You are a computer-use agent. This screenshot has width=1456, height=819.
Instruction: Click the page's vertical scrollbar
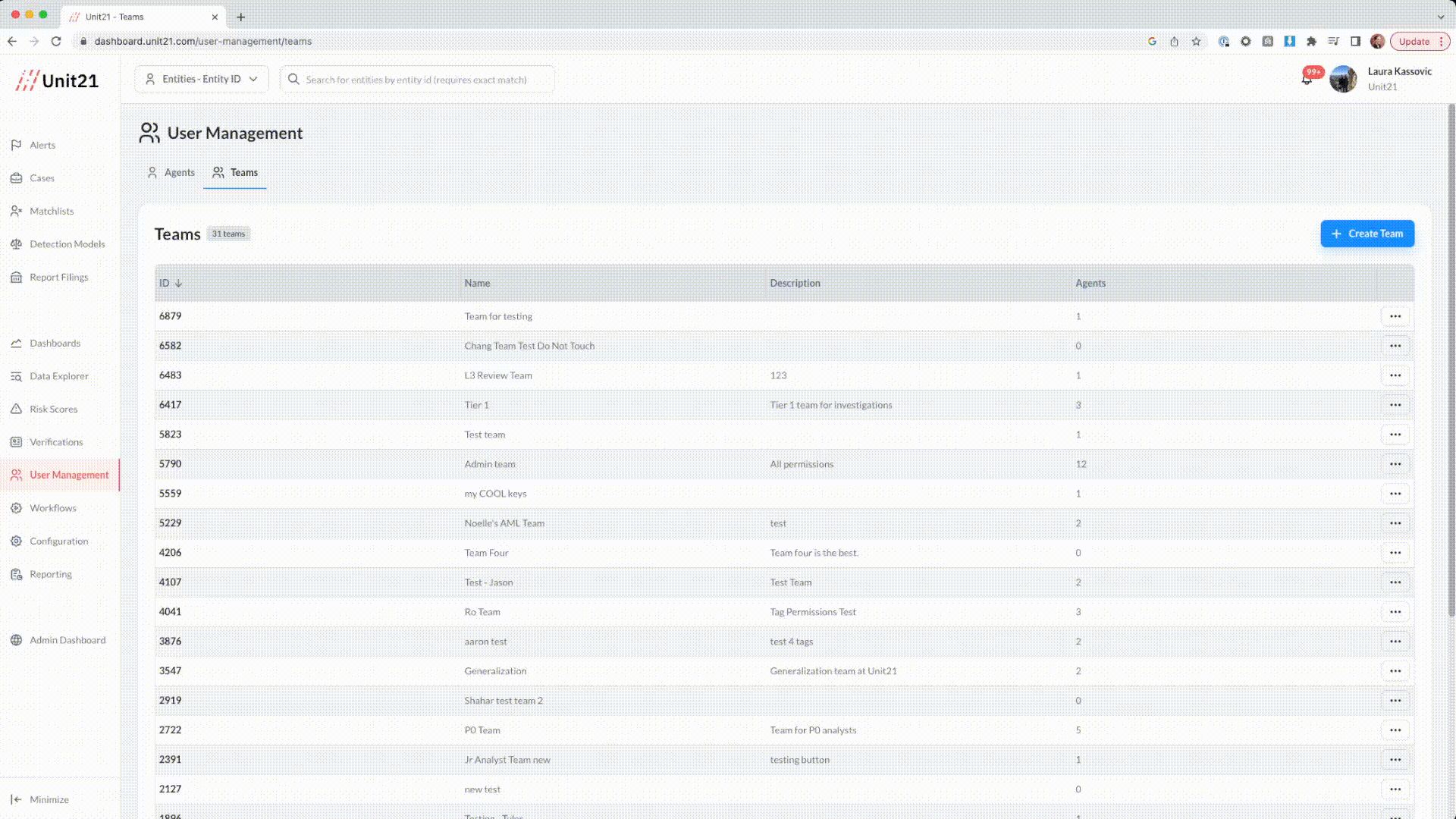tap(1451, 360)
